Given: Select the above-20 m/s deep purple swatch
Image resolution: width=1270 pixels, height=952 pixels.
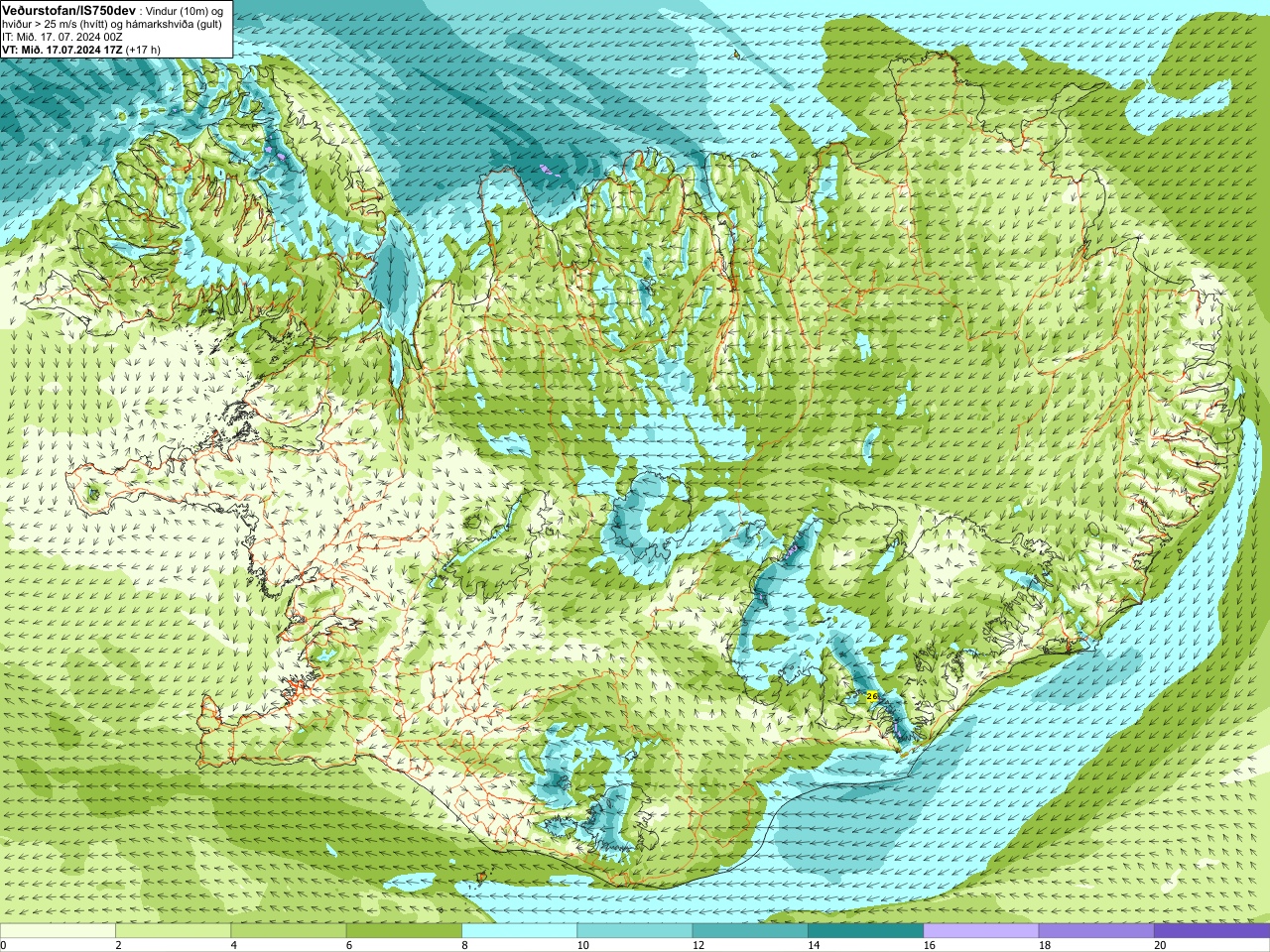Looking at the screenshot, I should point(1211,931).
